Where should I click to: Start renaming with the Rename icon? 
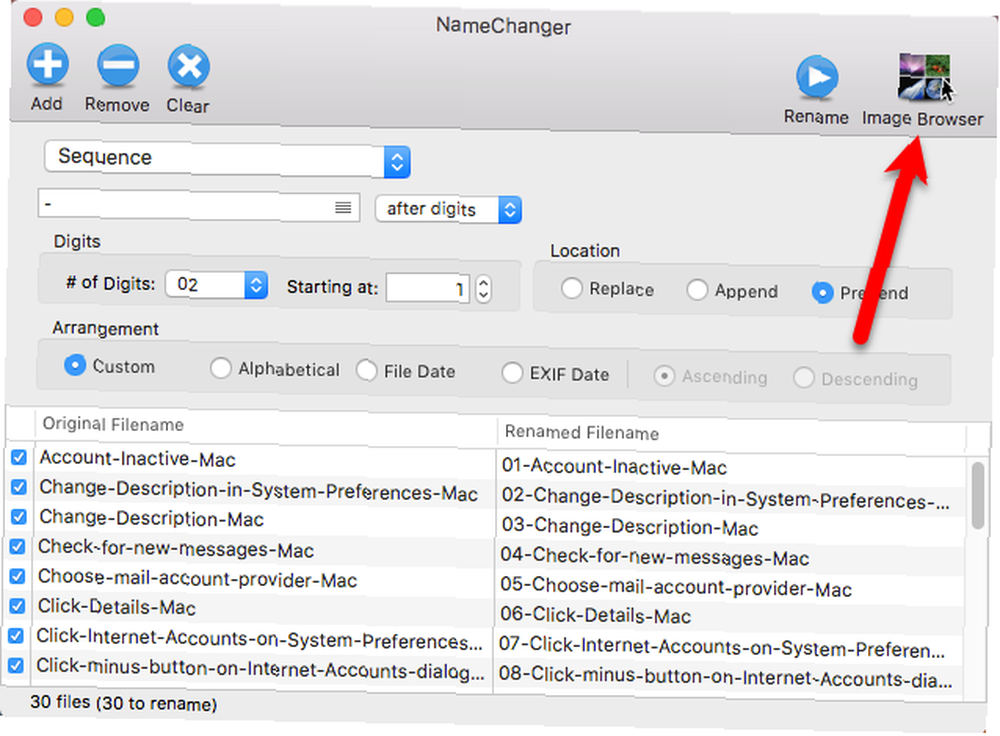coord(817,77)
